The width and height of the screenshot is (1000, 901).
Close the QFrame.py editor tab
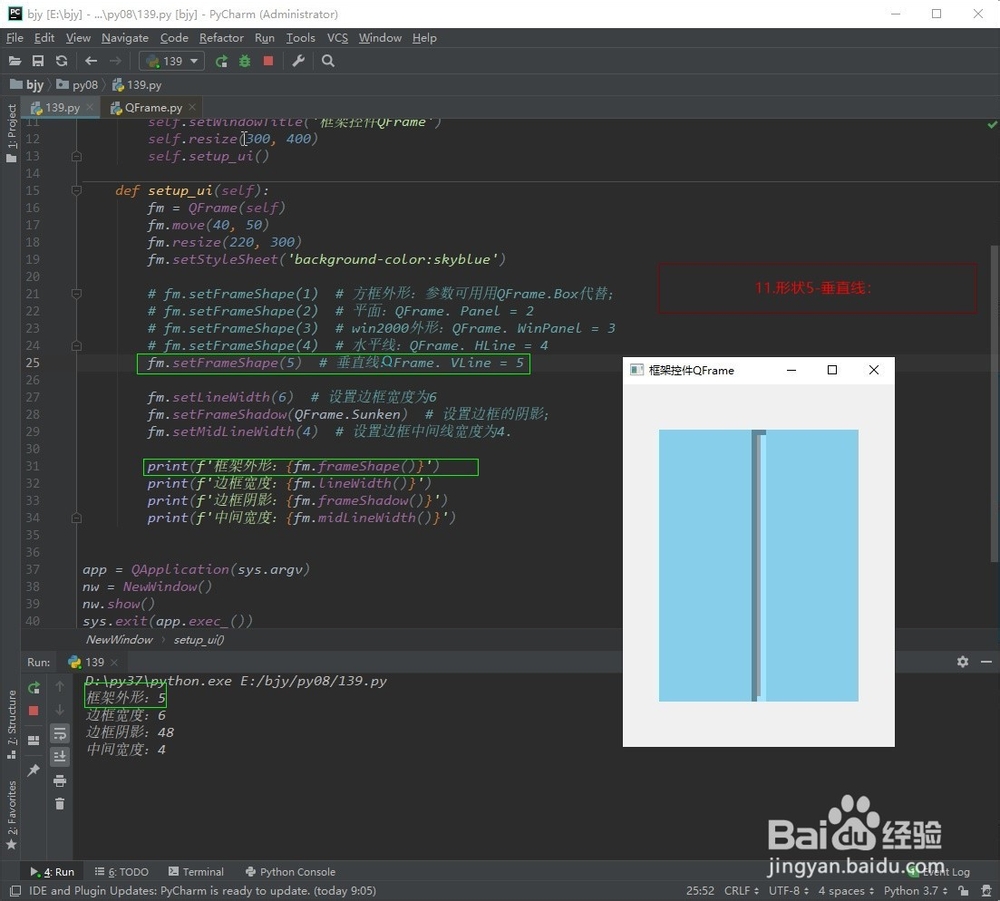(192, 107)
